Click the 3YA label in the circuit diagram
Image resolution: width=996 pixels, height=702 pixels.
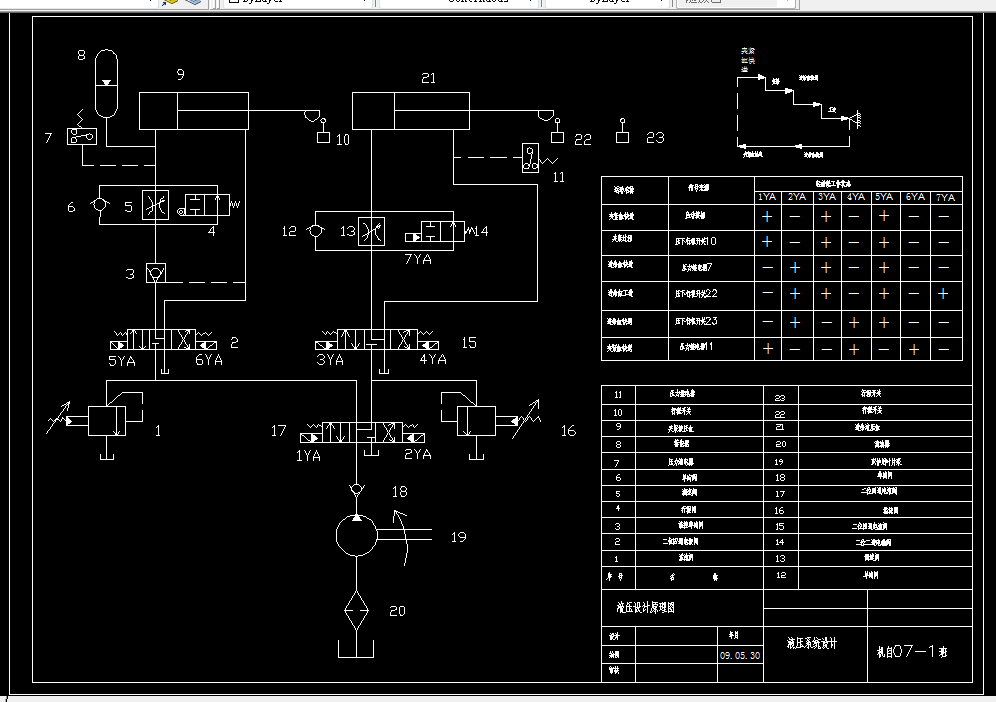pos(330,360)
